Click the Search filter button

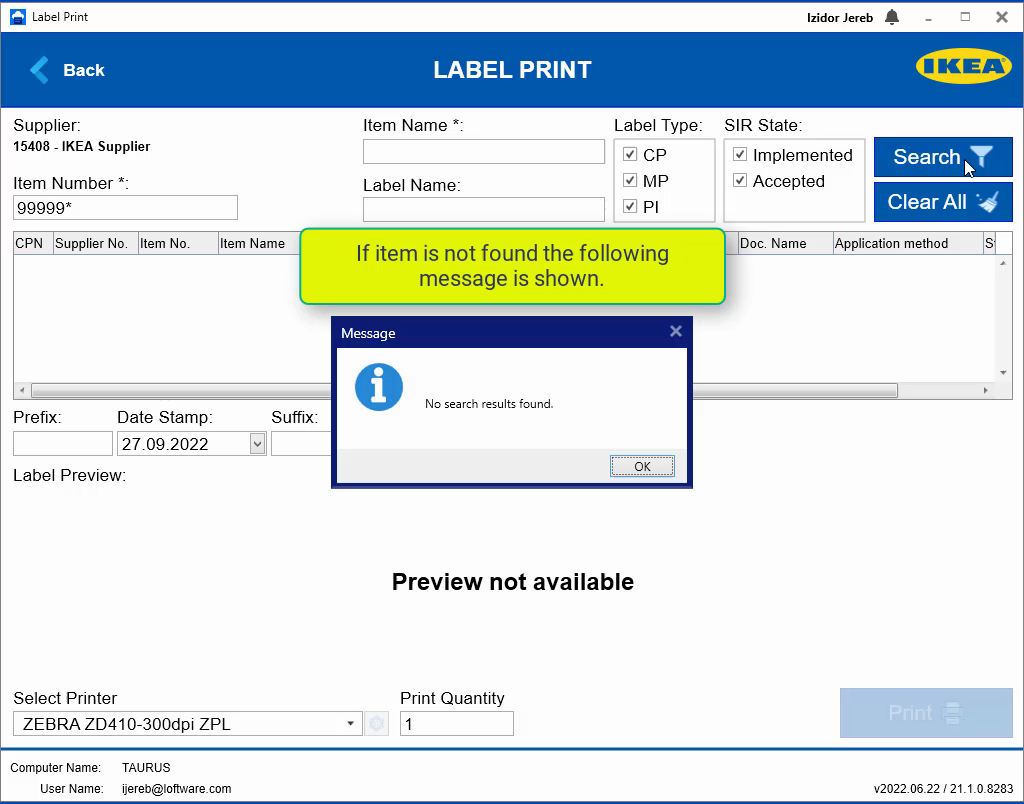coord(943,157)
